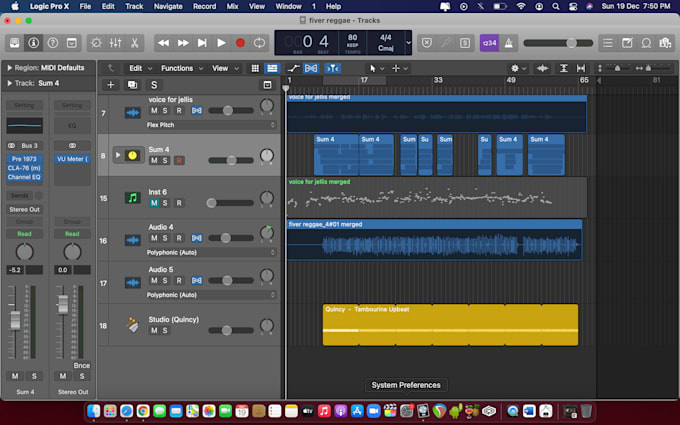Open the Library panel
The image size is (680, 425).
[14, 43]
